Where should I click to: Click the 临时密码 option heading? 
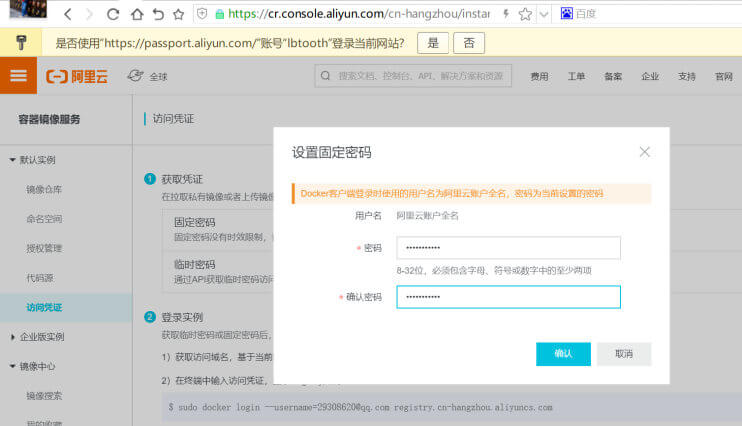click(194, 264)
